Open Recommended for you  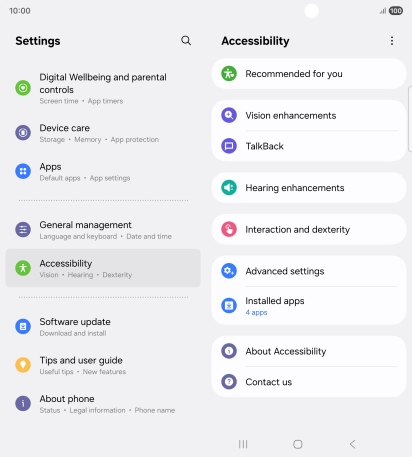(309, 74)
